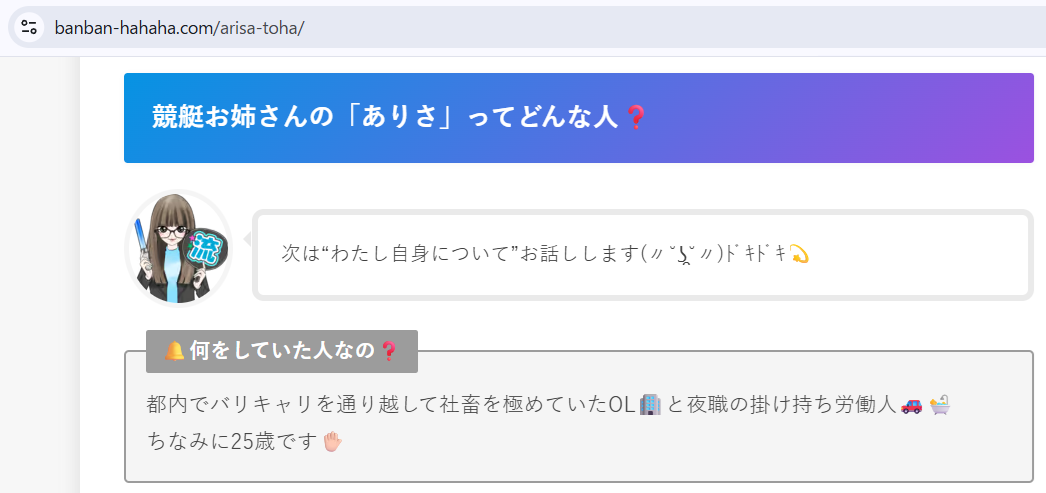
Task: Click the red car emoji
Action: tap(910, 405)
